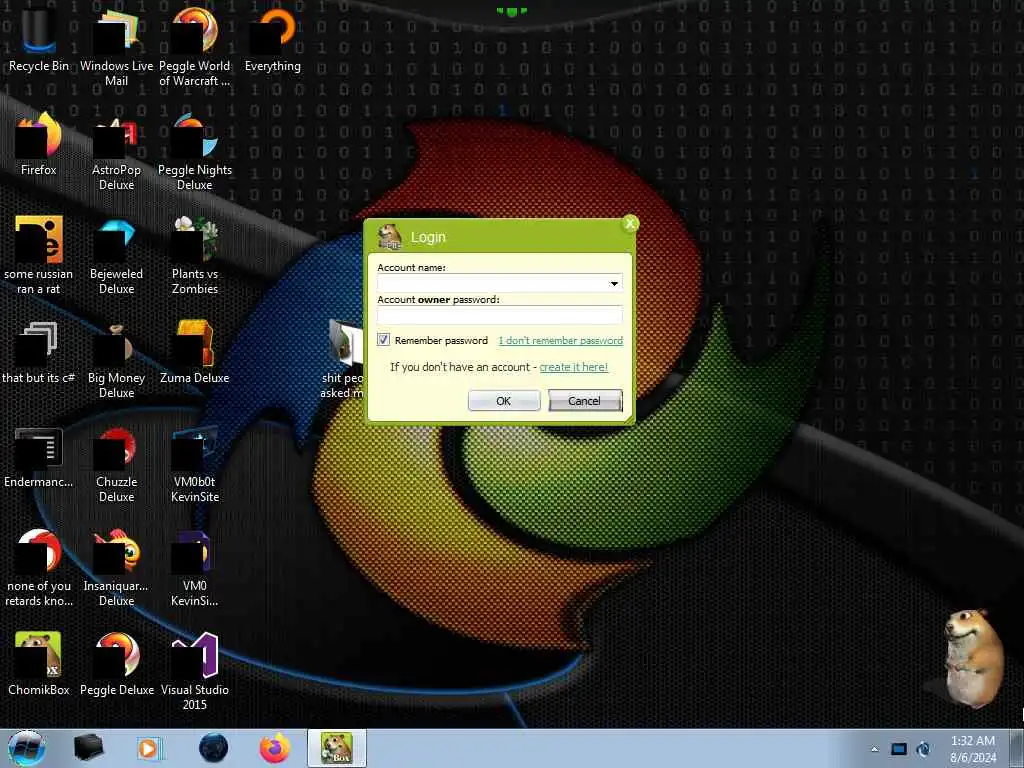Open the Windows Start orb
This screenshot has width=1024, height=768.
click(x=26, y=748)
